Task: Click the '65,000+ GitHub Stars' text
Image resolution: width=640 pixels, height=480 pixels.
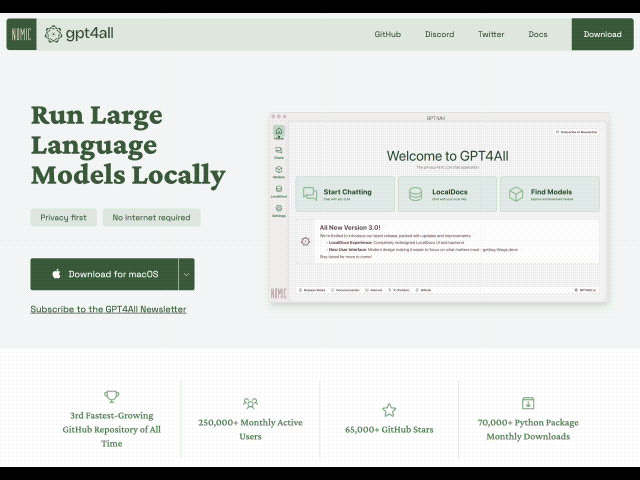Action: (389, 429)
